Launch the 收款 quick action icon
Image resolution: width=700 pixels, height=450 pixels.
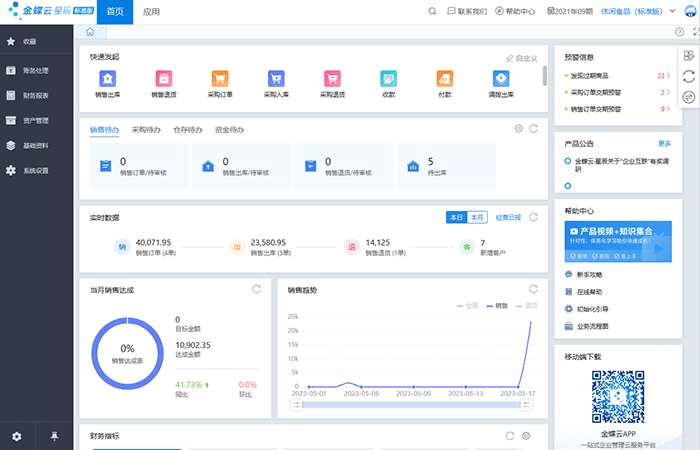click(x=388, y=79)
